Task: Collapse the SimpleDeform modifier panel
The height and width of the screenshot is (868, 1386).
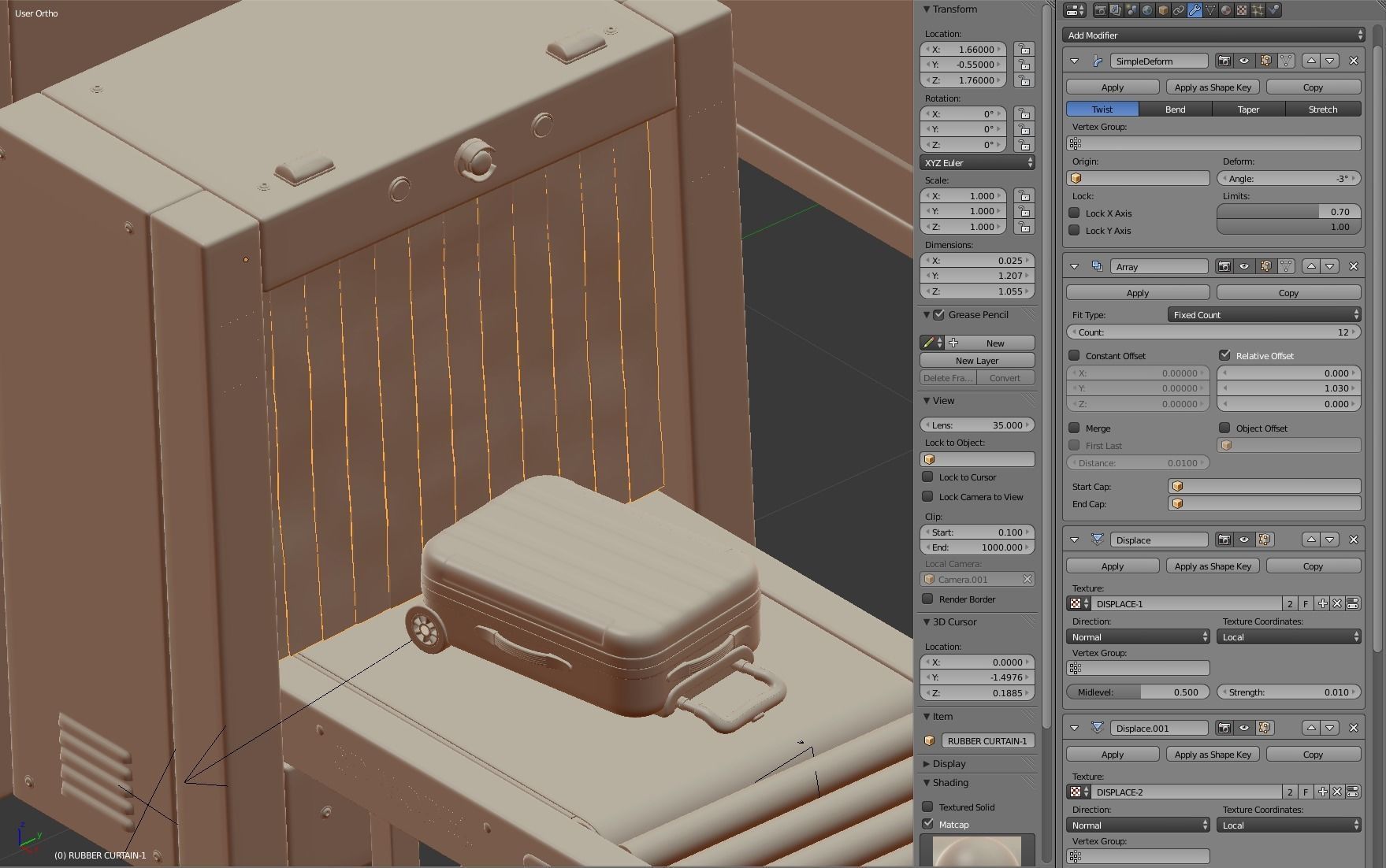Action: pos(1074,61)
